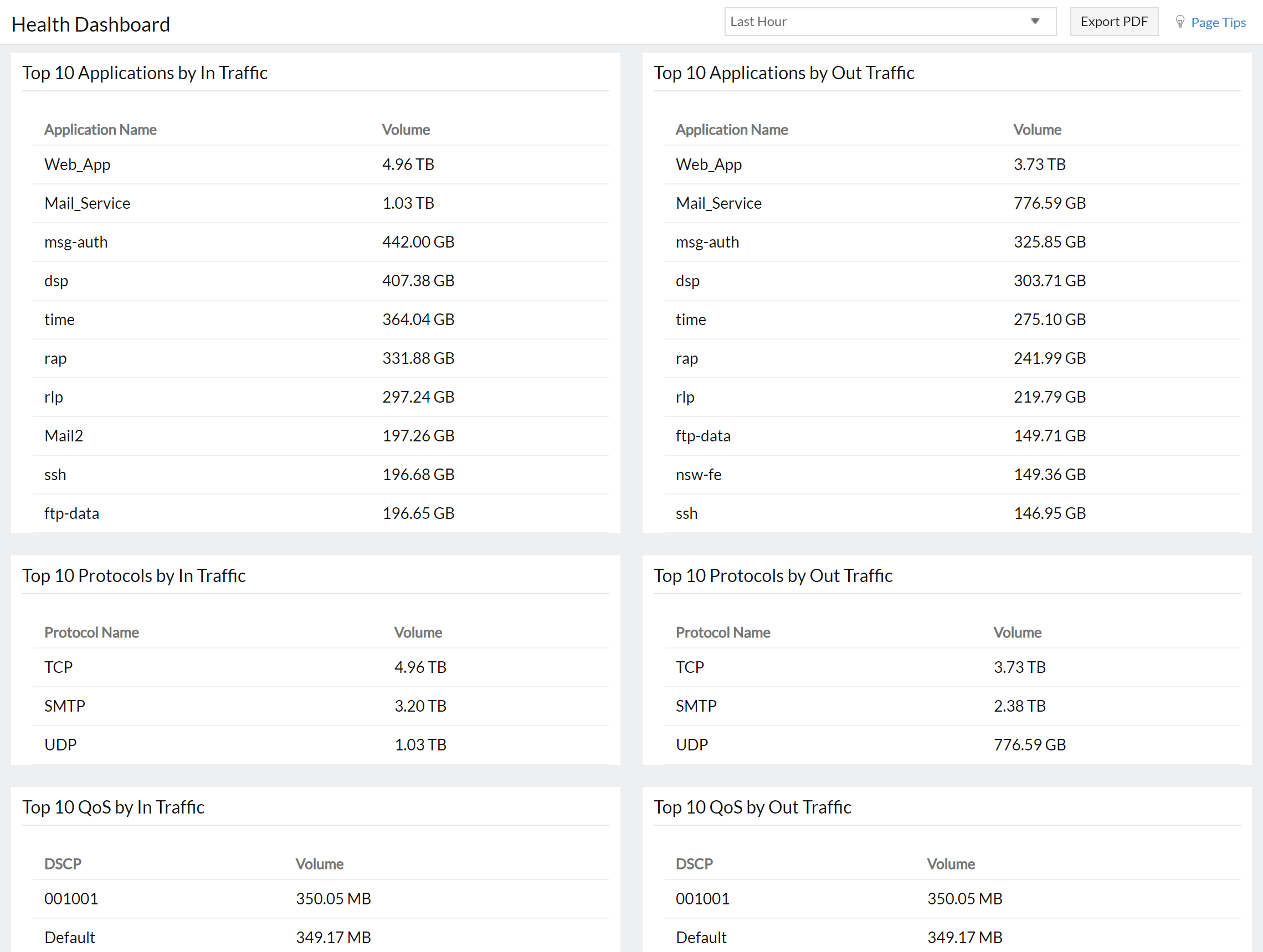Viewport: 1263px width, 952px height.
Task: Expand the time period combo box
Action: (891, 21)
